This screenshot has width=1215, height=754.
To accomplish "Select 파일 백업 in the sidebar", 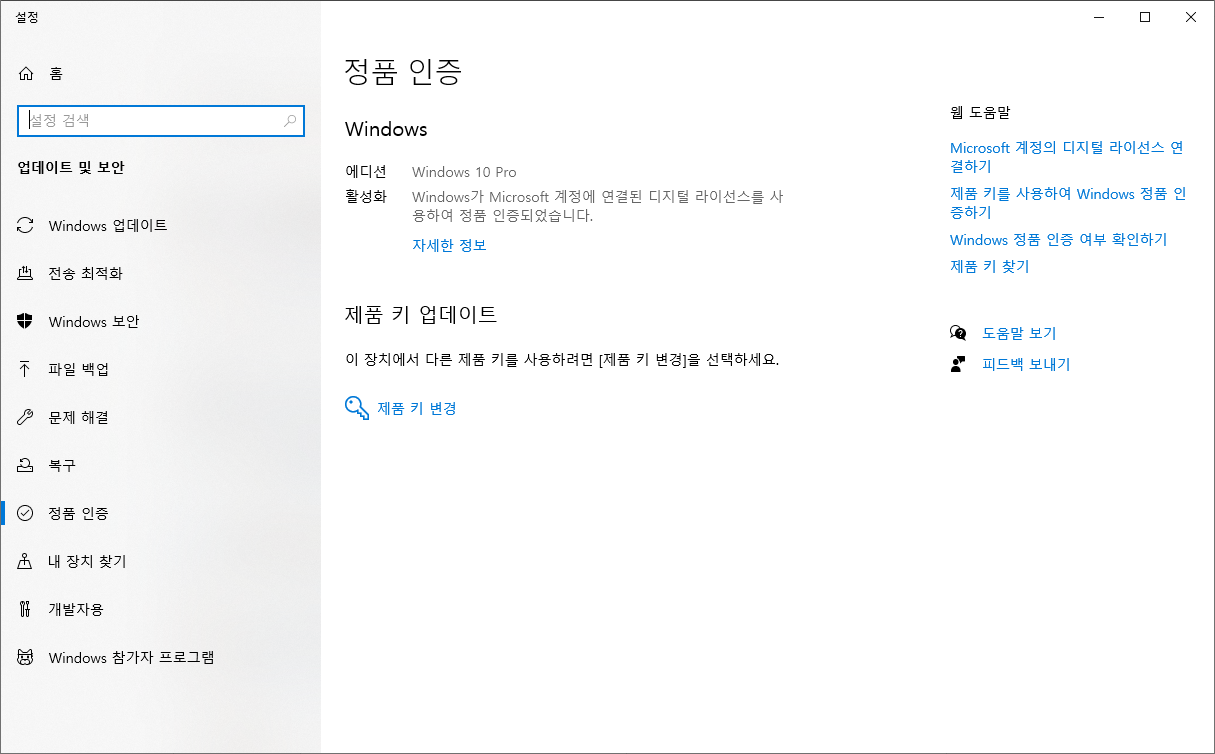I will pyautogui.click(x=161, y=369).
